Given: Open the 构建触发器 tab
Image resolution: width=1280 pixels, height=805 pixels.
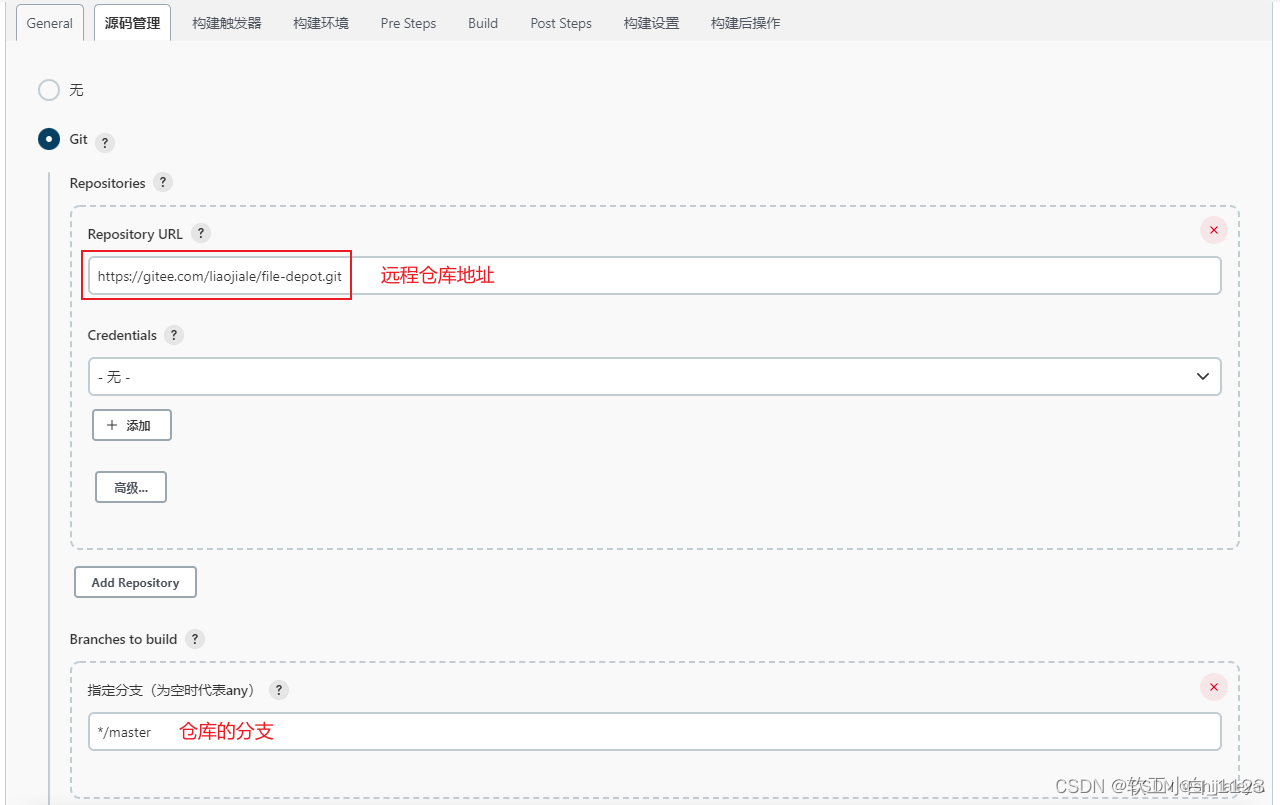Looking at the screenshot, I should [x=227, y=23].
